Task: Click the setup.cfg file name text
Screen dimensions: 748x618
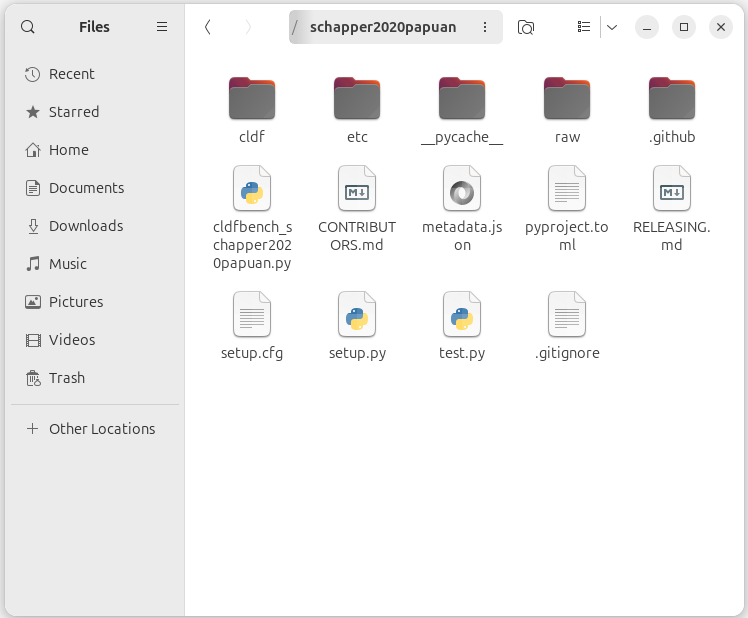Action: tap(252, 353)
